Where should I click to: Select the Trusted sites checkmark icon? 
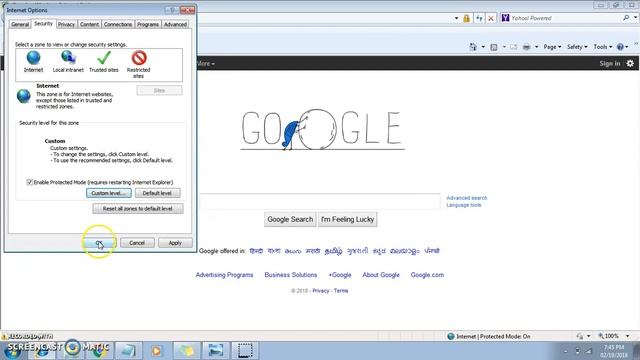click(x=104, y=58)
